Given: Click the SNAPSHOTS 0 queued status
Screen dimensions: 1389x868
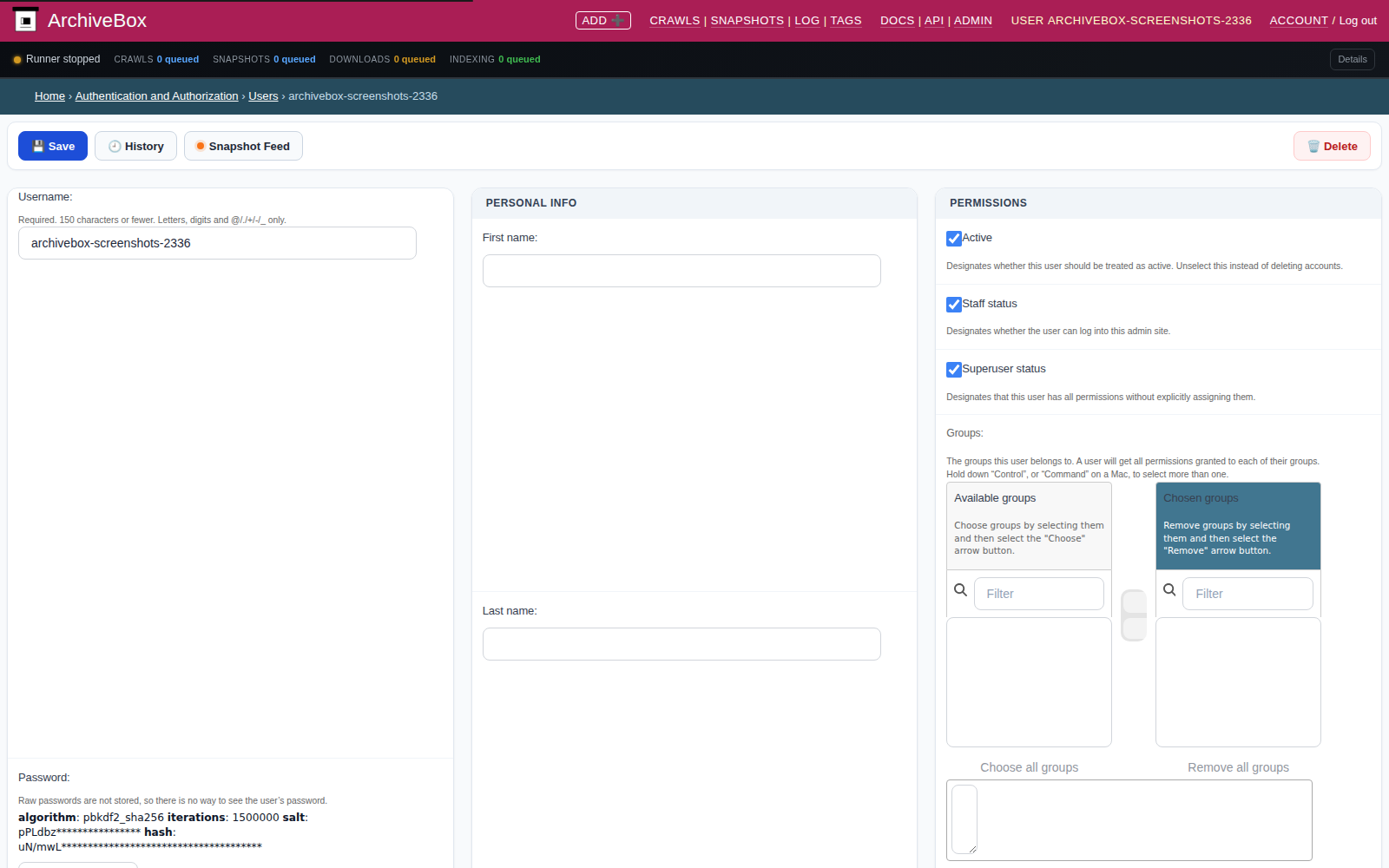Looking at the screenshot, I should pos(264,60).
